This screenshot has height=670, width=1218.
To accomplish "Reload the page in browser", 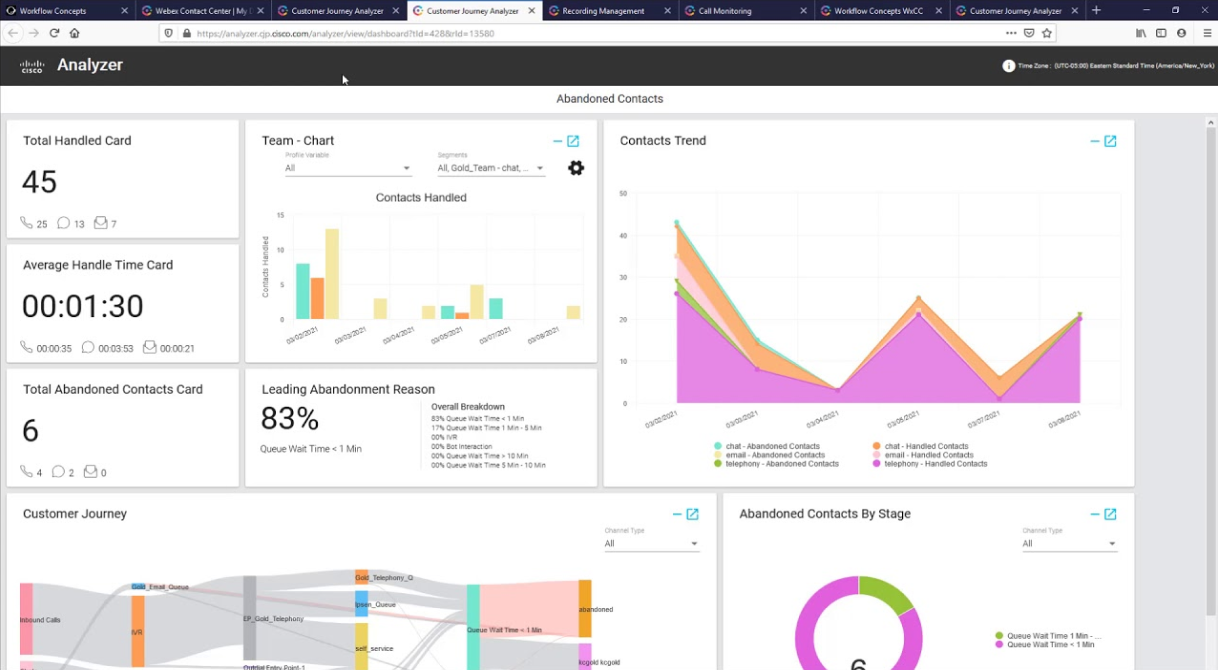I will pyautogui.click(x=54, y=33).
